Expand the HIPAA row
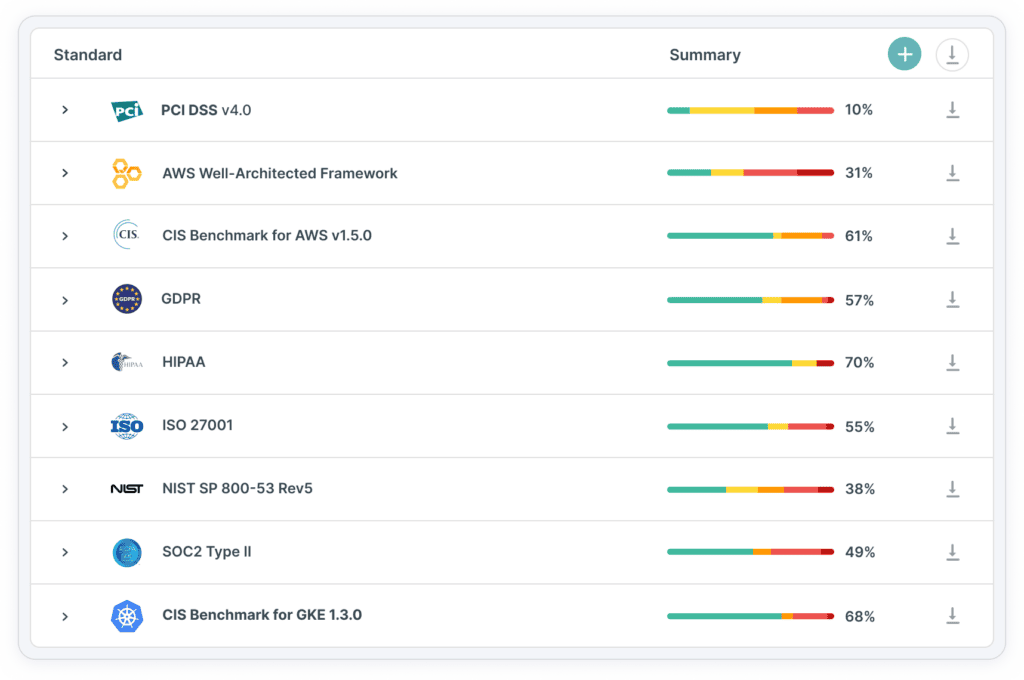Image resolution: width=1024 pixels, height=680 pixels. 65,363
